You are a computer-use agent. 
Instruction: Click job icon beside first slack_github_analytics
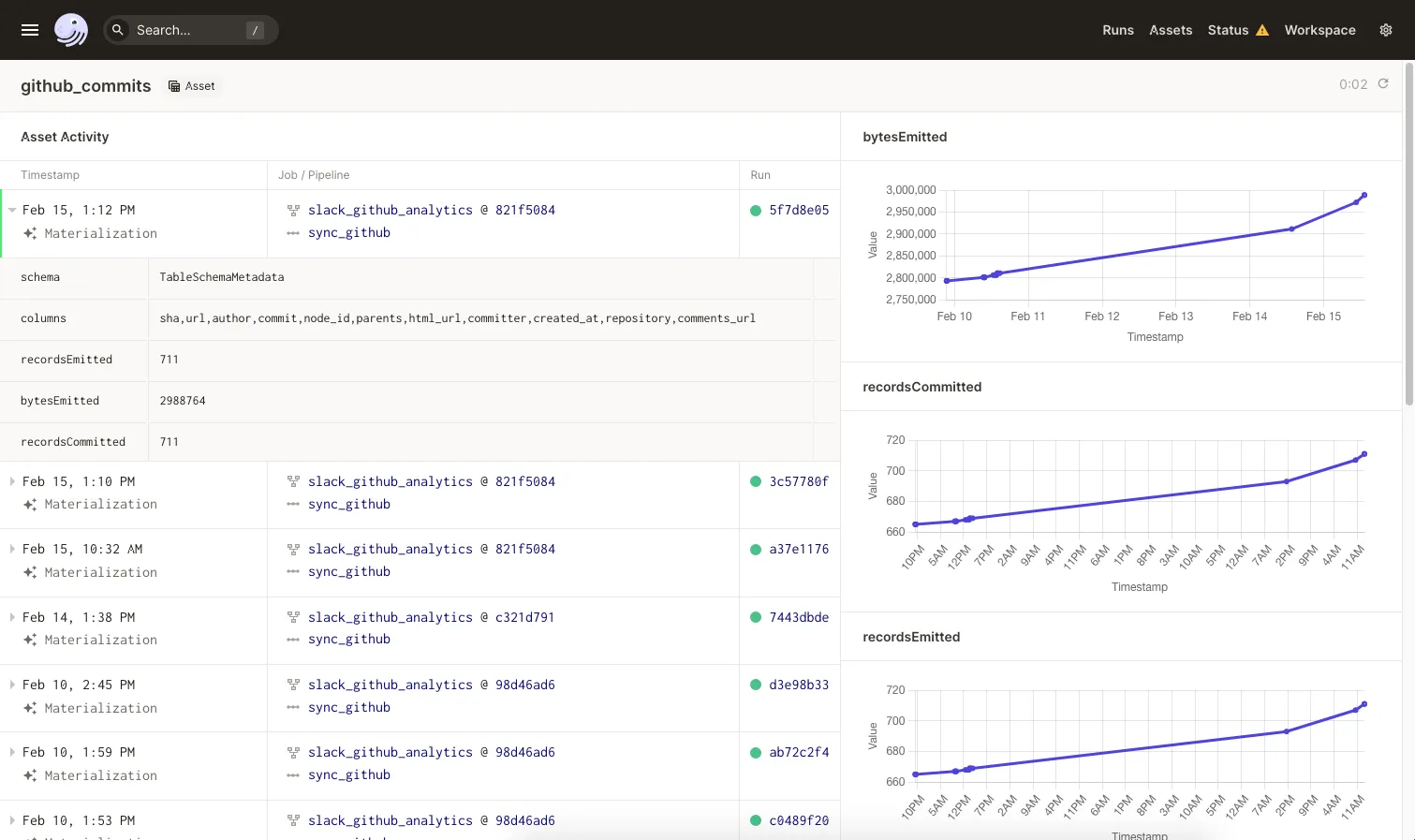pos(293,211)
